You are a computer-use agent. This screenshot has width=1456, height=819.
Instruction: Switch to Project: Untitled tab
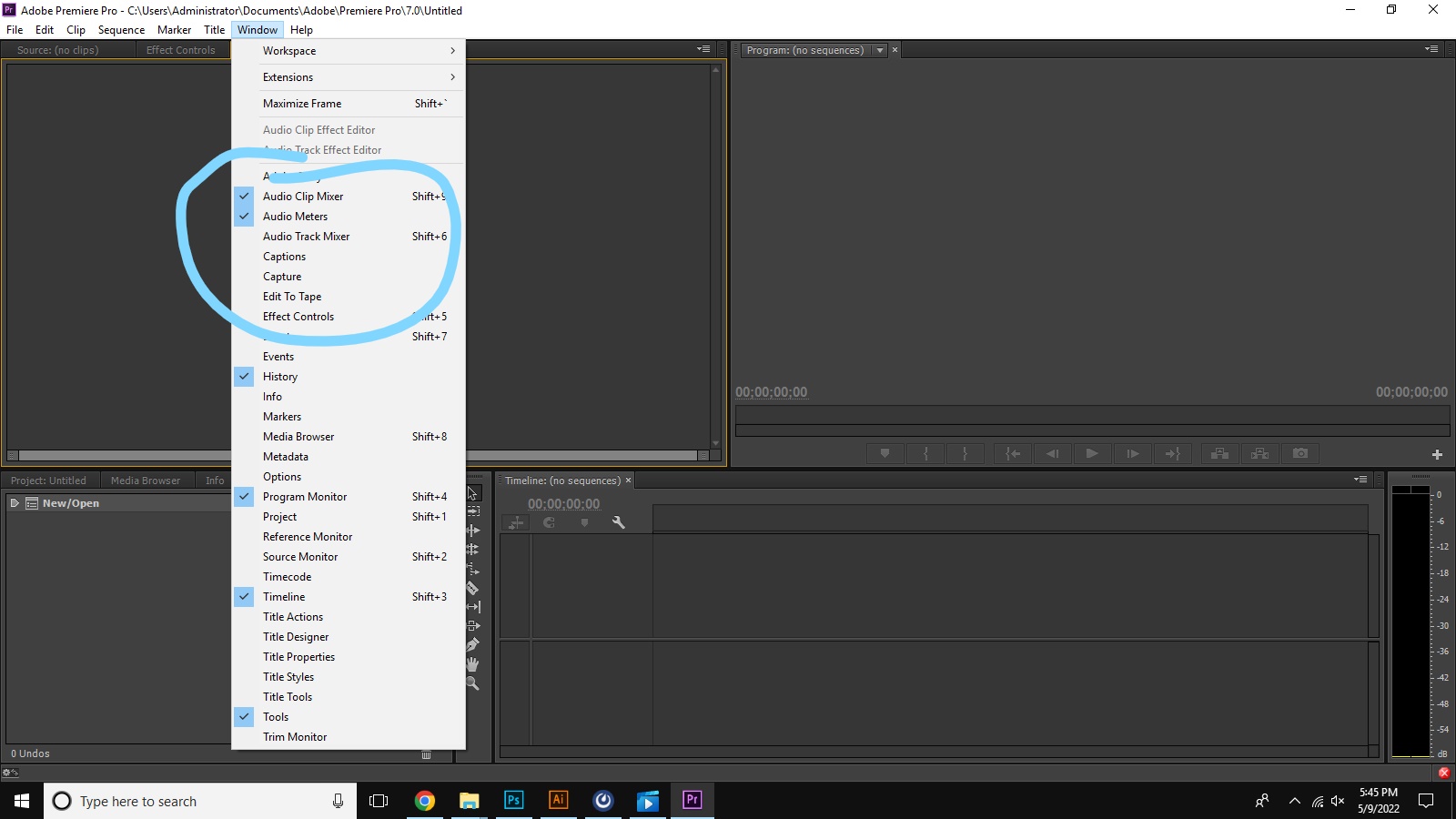[48, 480]
